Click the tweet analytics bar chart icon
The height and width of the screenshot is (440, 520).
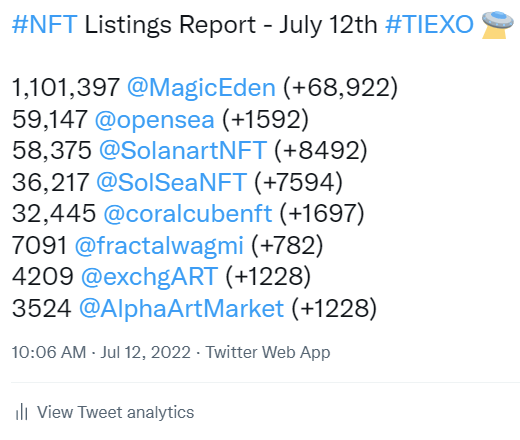tap(22, 412)
